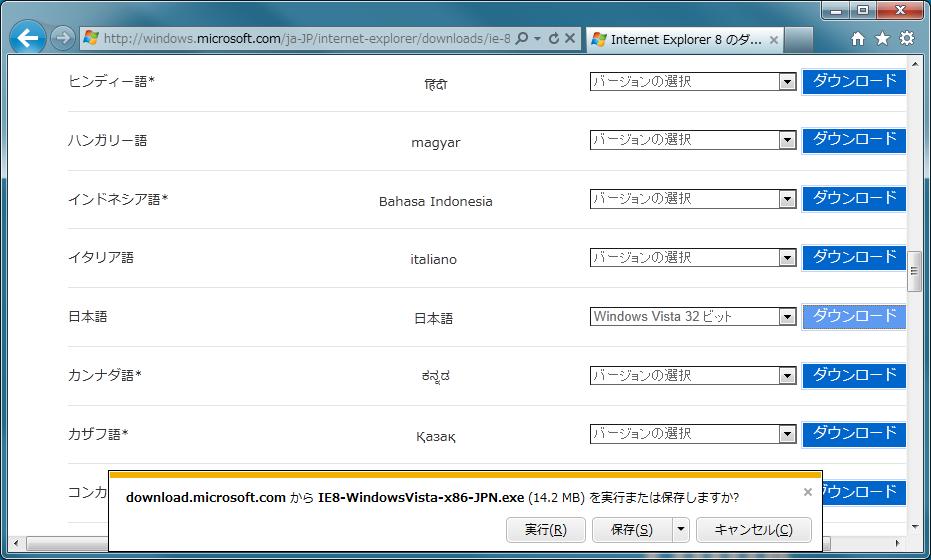
Task: Close the download notification bar
Action: click(808, 492)
